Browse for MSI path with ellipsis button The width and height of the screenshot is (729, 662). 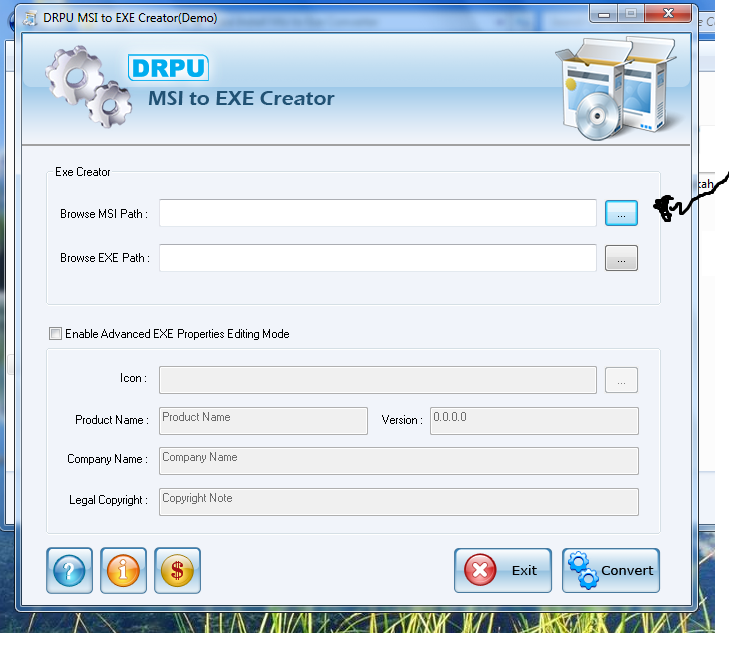point(621,213)
